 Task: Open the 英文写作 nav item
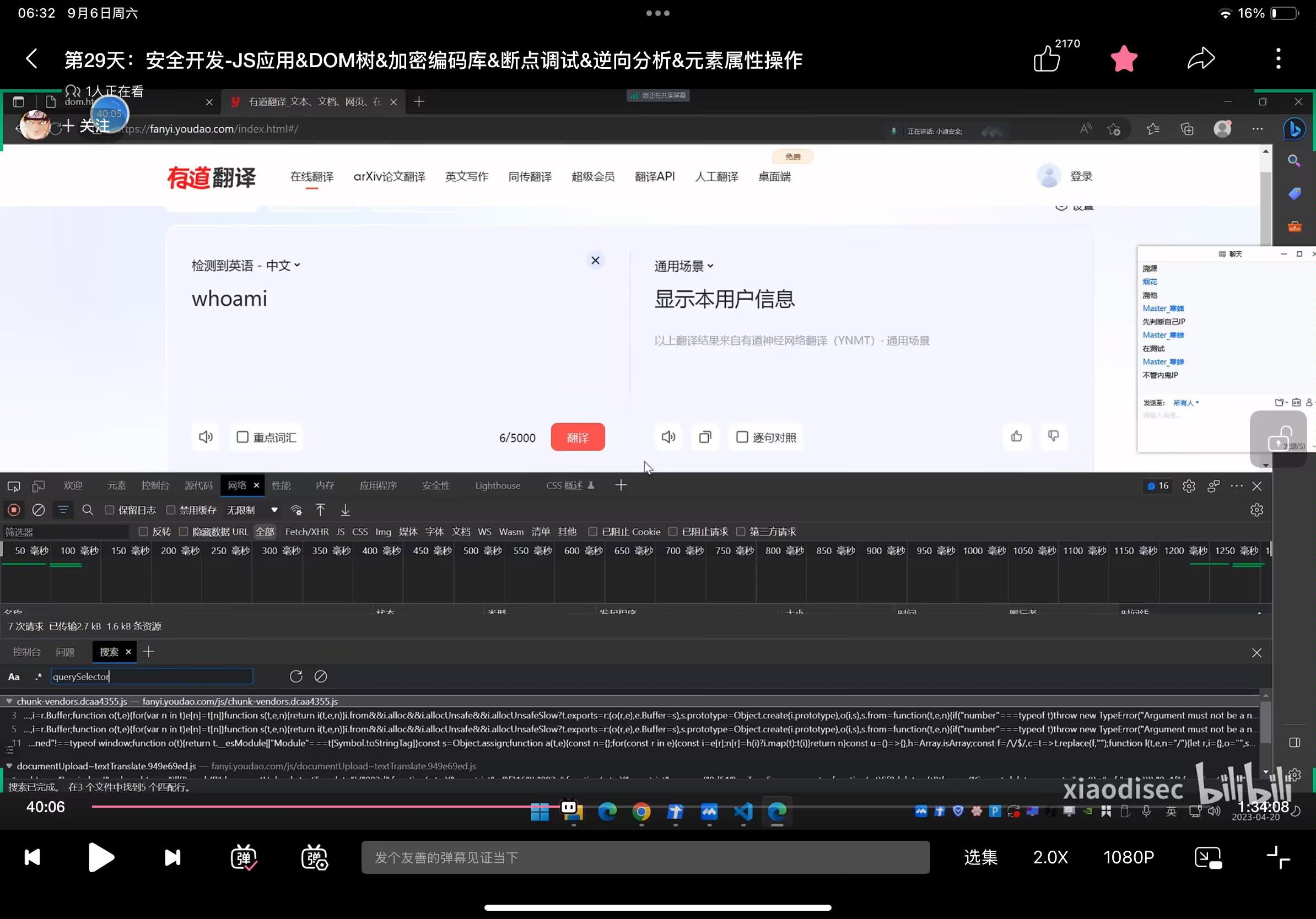[467, 176]
